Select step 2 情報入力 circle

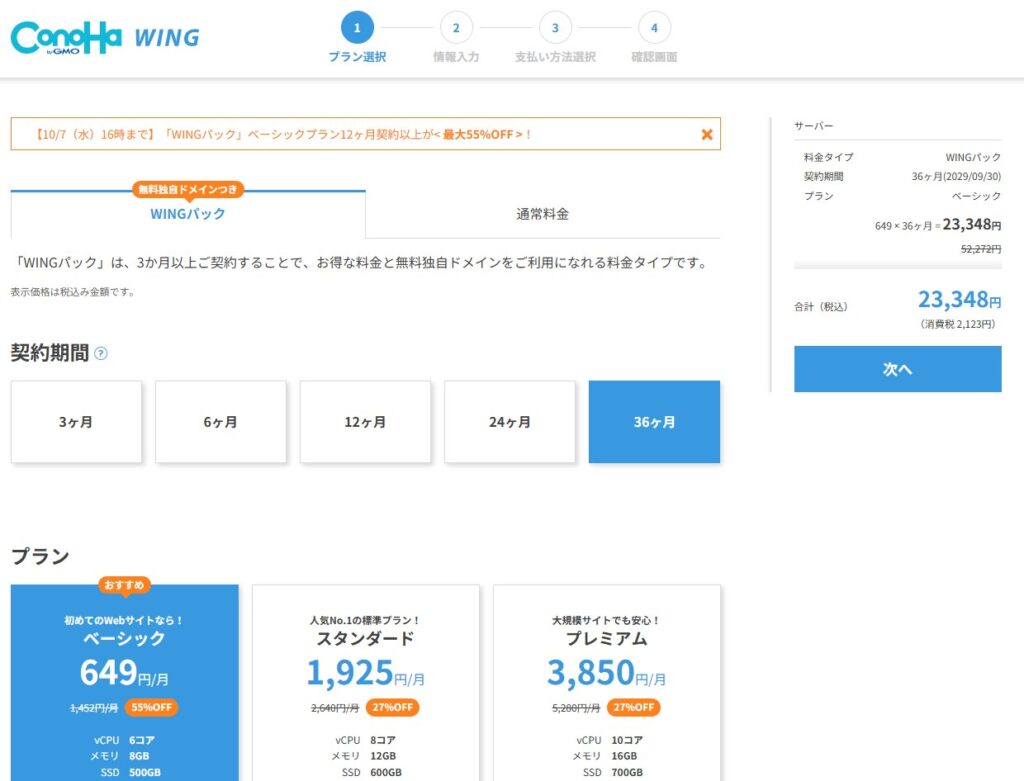[x=456, y=27]
